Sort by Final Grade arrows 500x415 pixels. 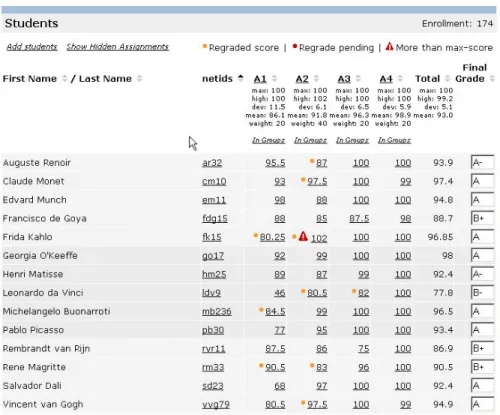[x=492, y=79]
